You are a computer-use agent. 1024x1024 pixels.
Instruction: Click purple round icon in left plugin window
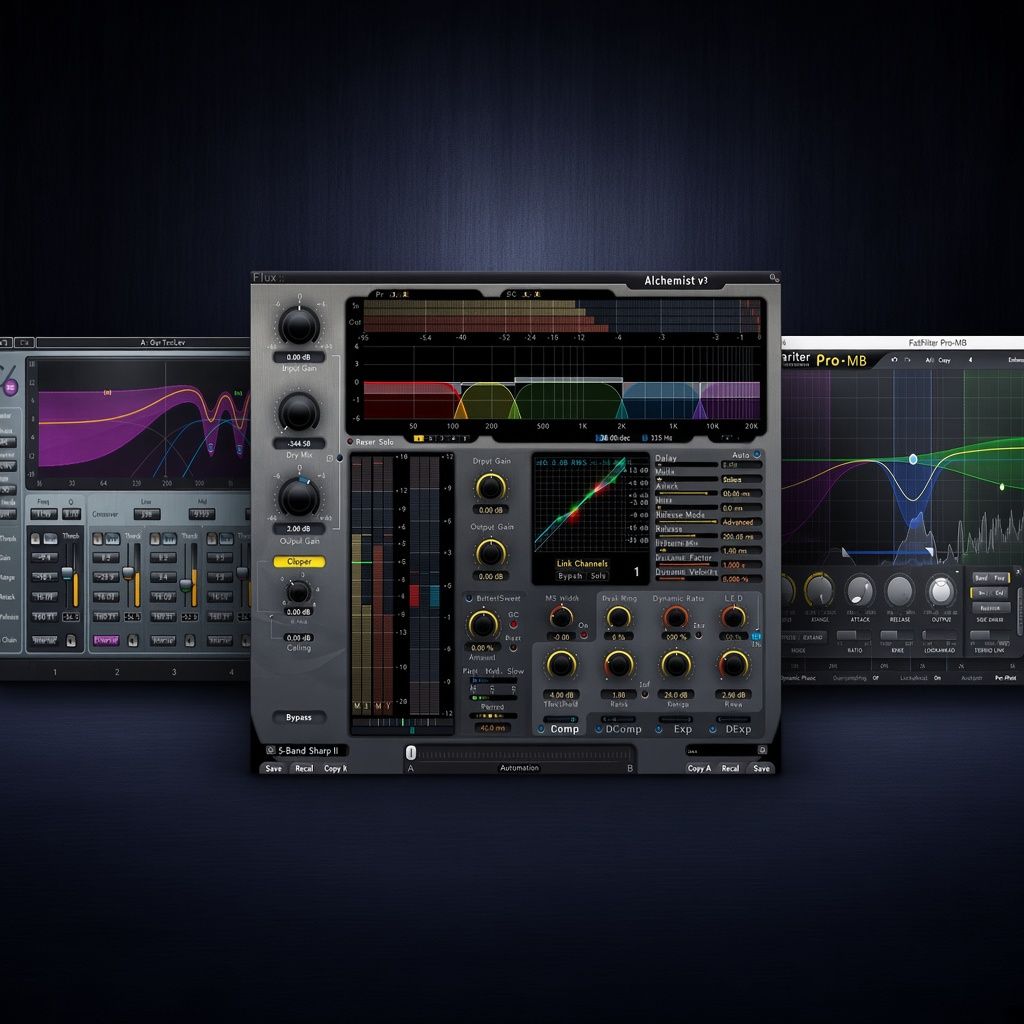[10, 388]
